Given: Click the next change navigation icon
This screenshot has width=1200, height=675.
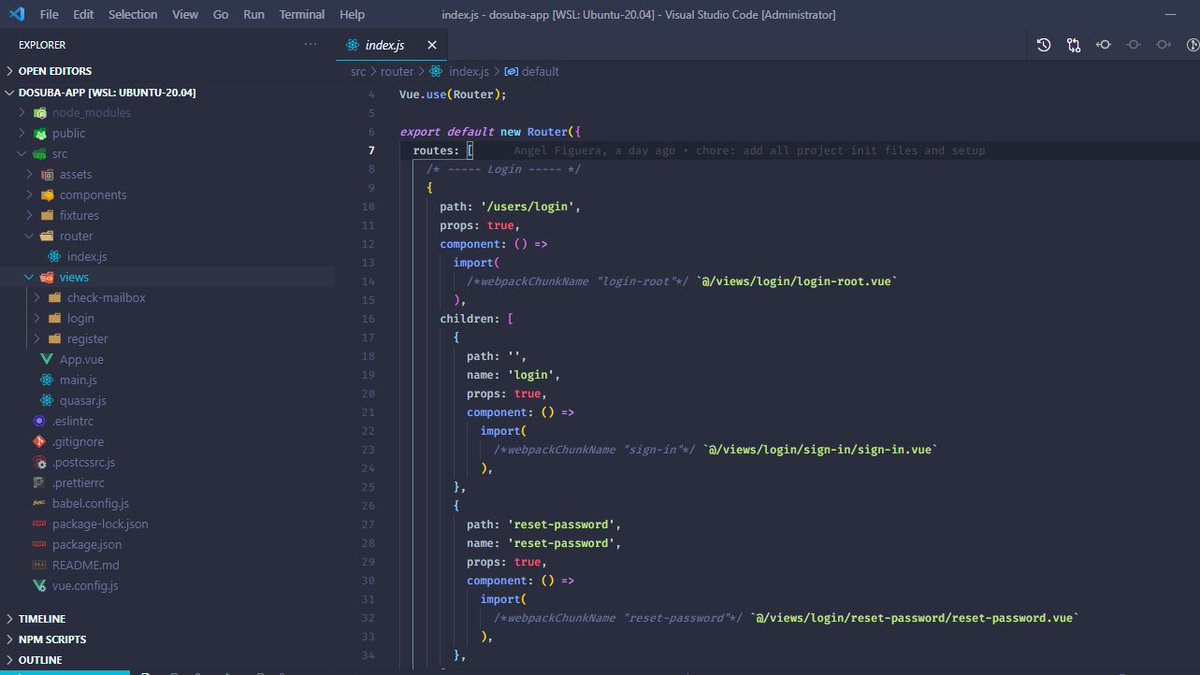Looking at the screenshot, I should [1163, 45].
